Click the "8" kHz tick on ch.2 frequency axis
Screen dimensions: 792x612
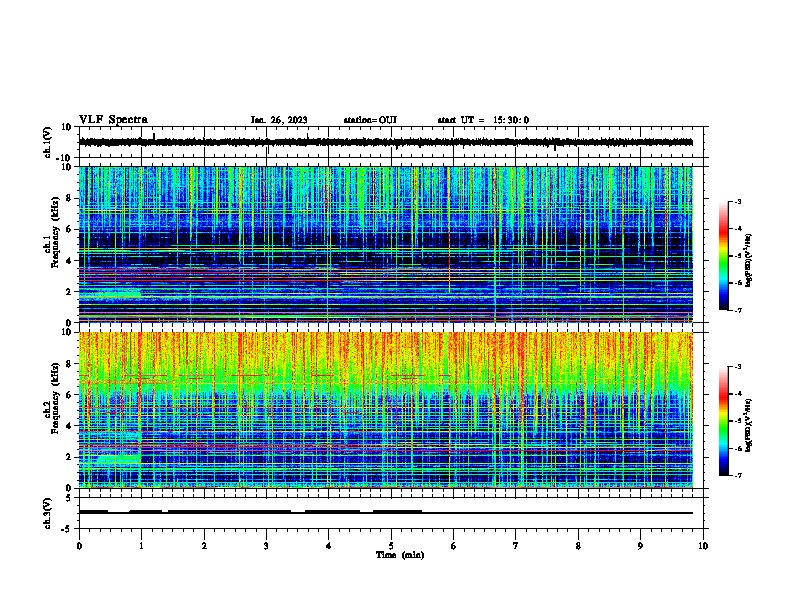70,364
